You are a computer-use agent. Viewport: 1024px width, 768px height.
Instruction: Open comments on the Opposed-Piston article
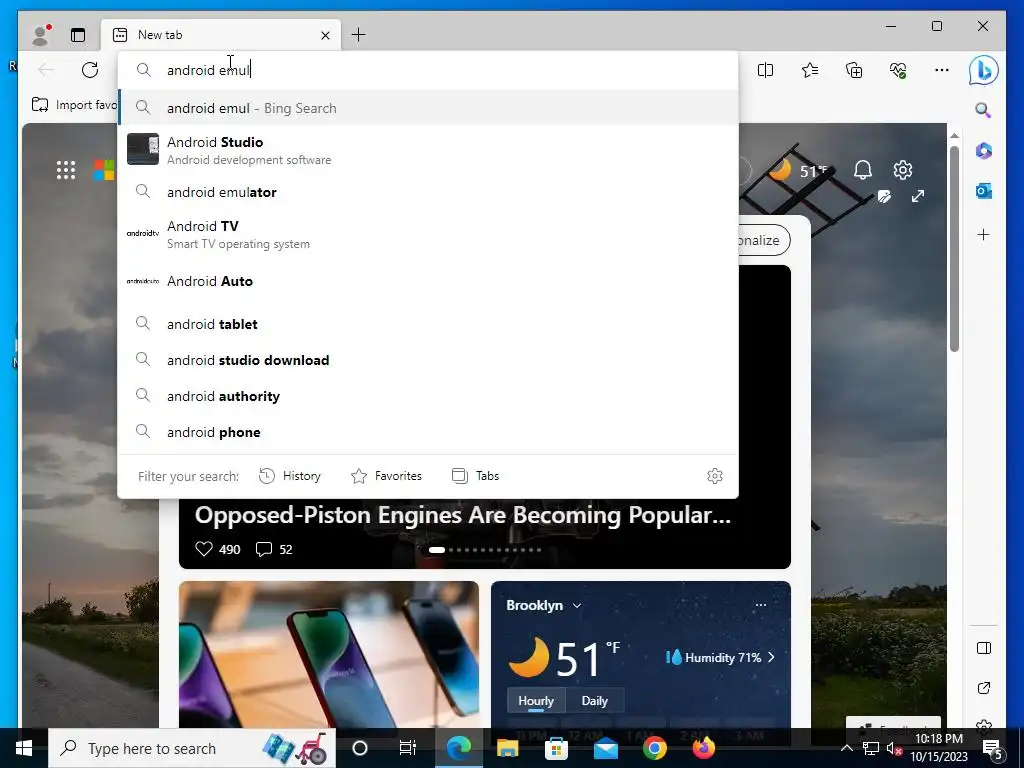click(274, 549)
